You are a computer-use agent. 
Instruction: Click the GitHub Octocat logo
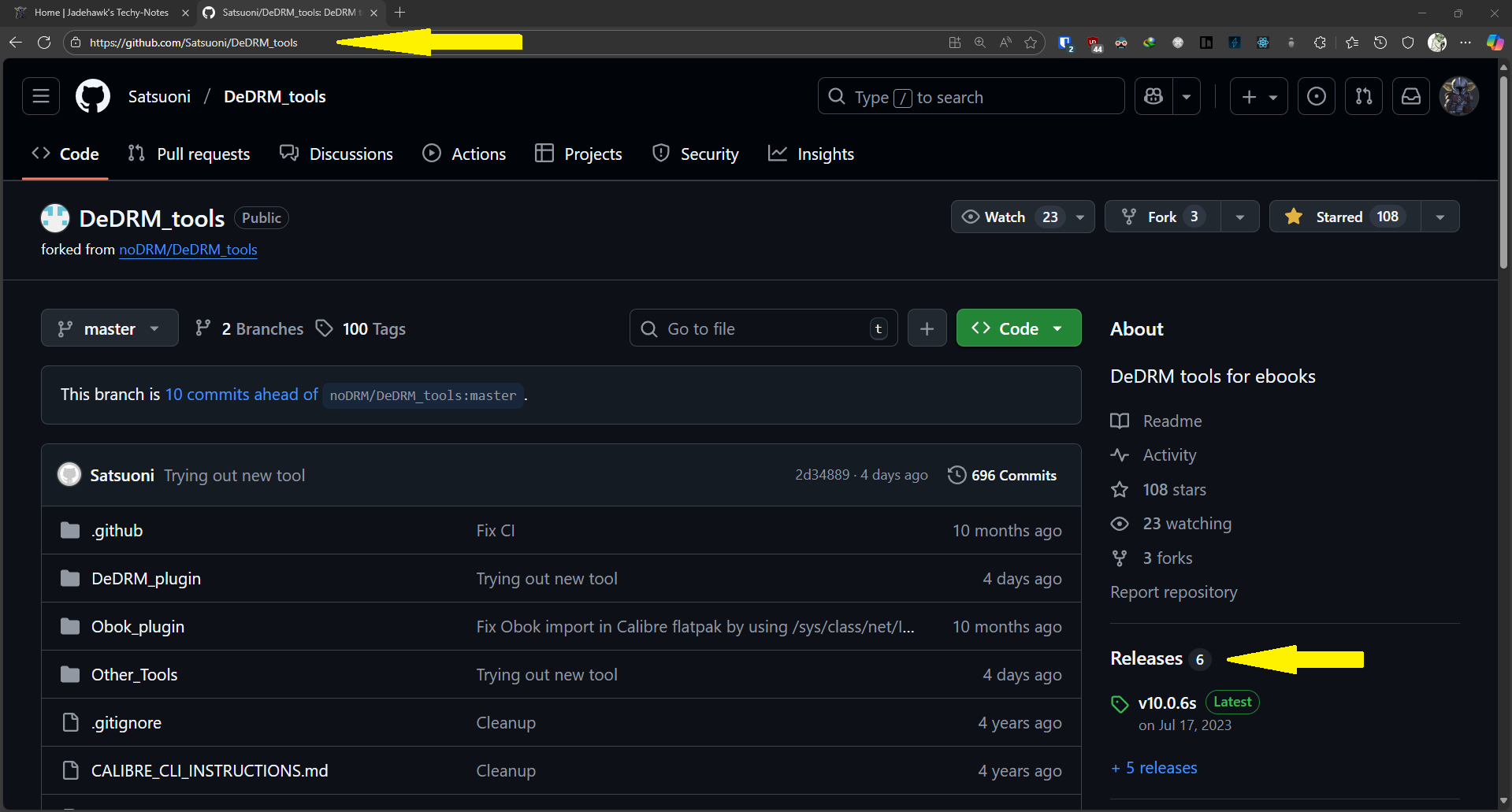click(x=93, y=97)
